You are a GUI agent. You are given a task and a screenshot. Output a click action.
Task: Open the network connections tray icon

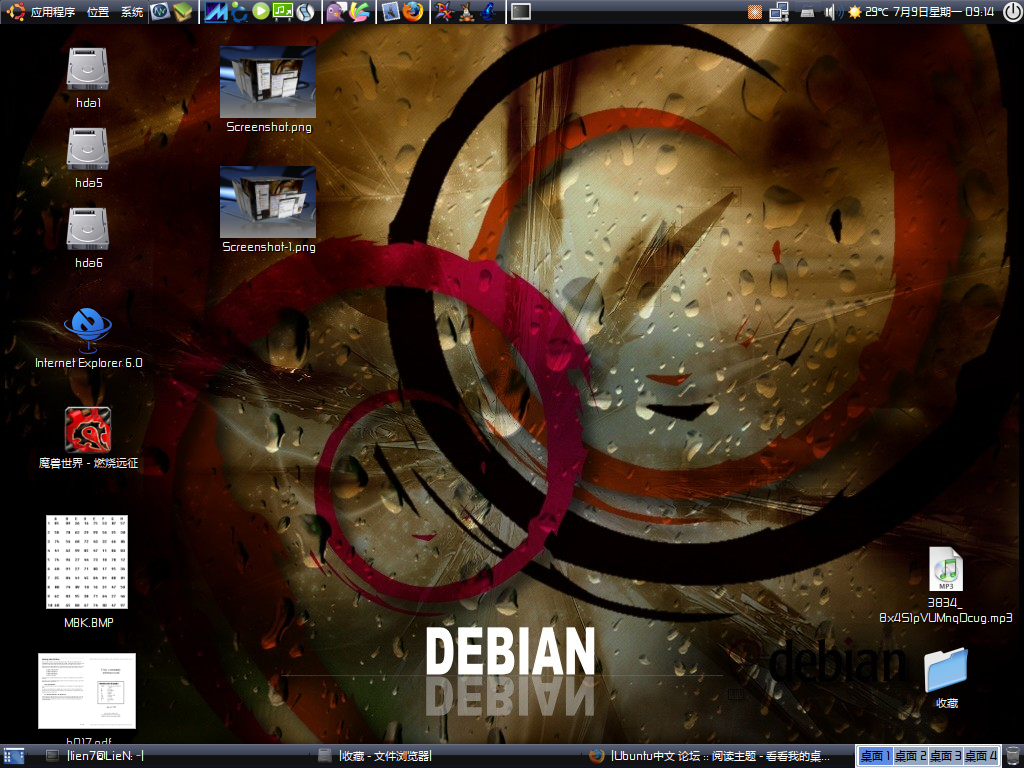(x=778, y=12)
